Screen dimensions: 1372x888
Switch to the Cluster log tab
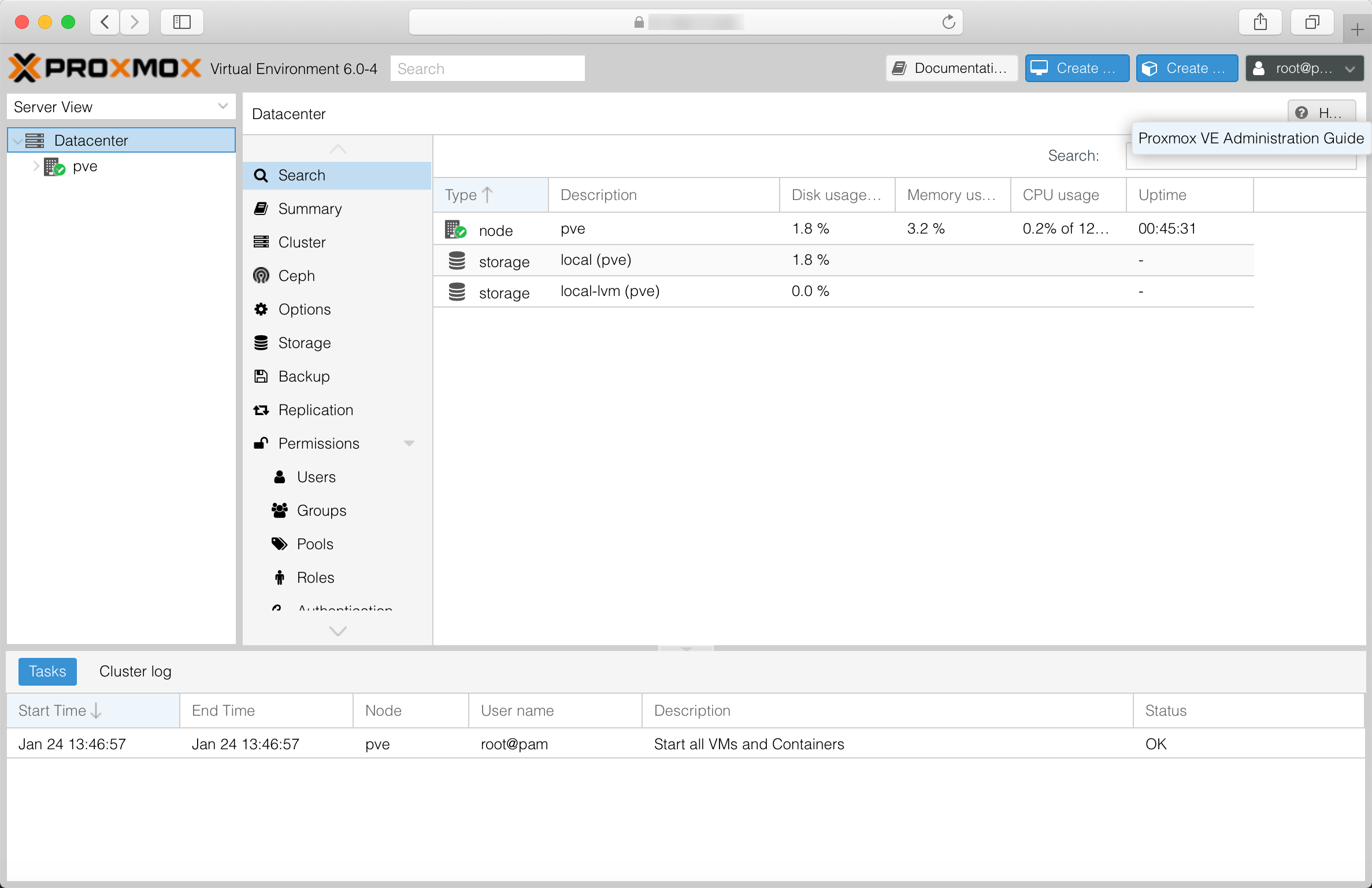point(135,671)
